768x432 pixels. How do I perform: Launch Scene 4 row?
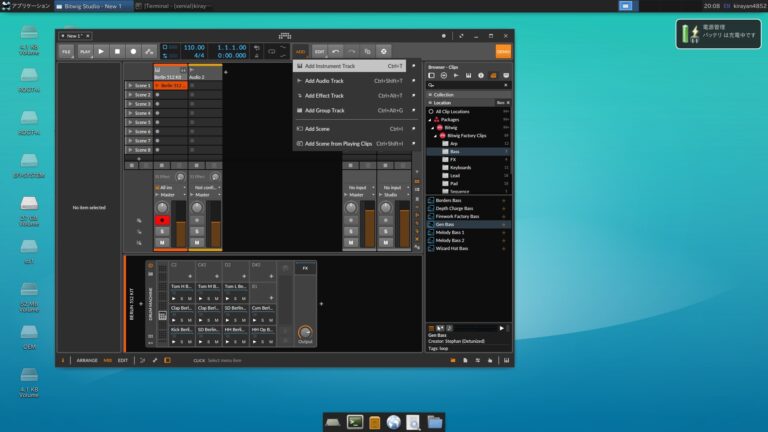[x=139, y=113]
